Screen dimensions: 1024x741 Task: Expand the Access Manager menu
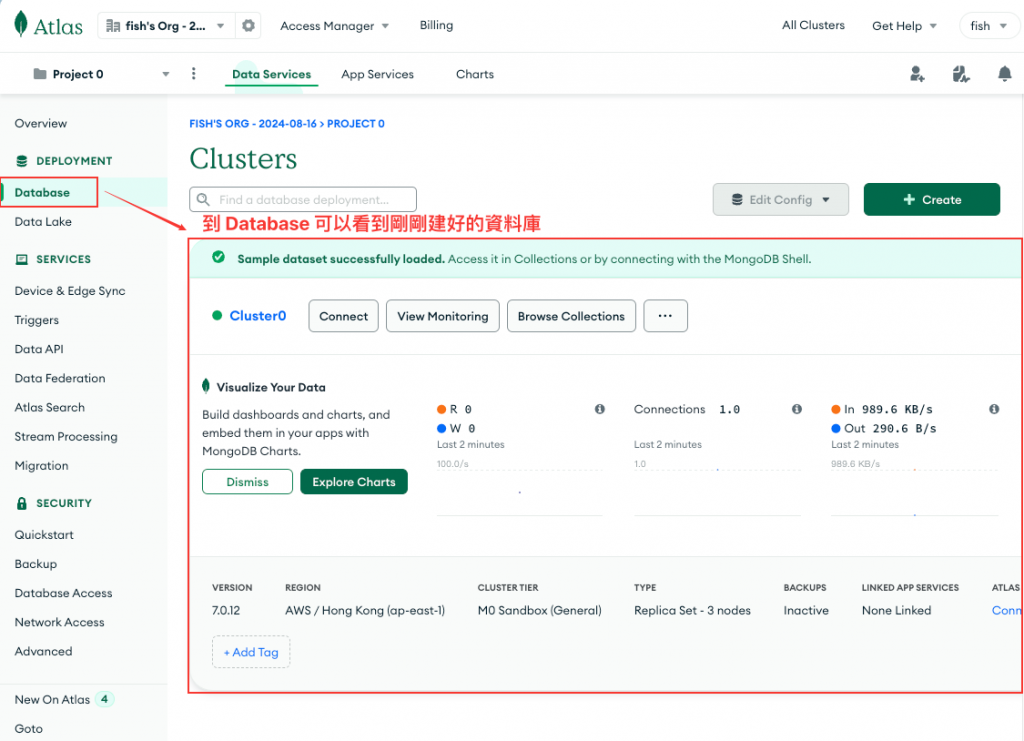click(334, 26)
